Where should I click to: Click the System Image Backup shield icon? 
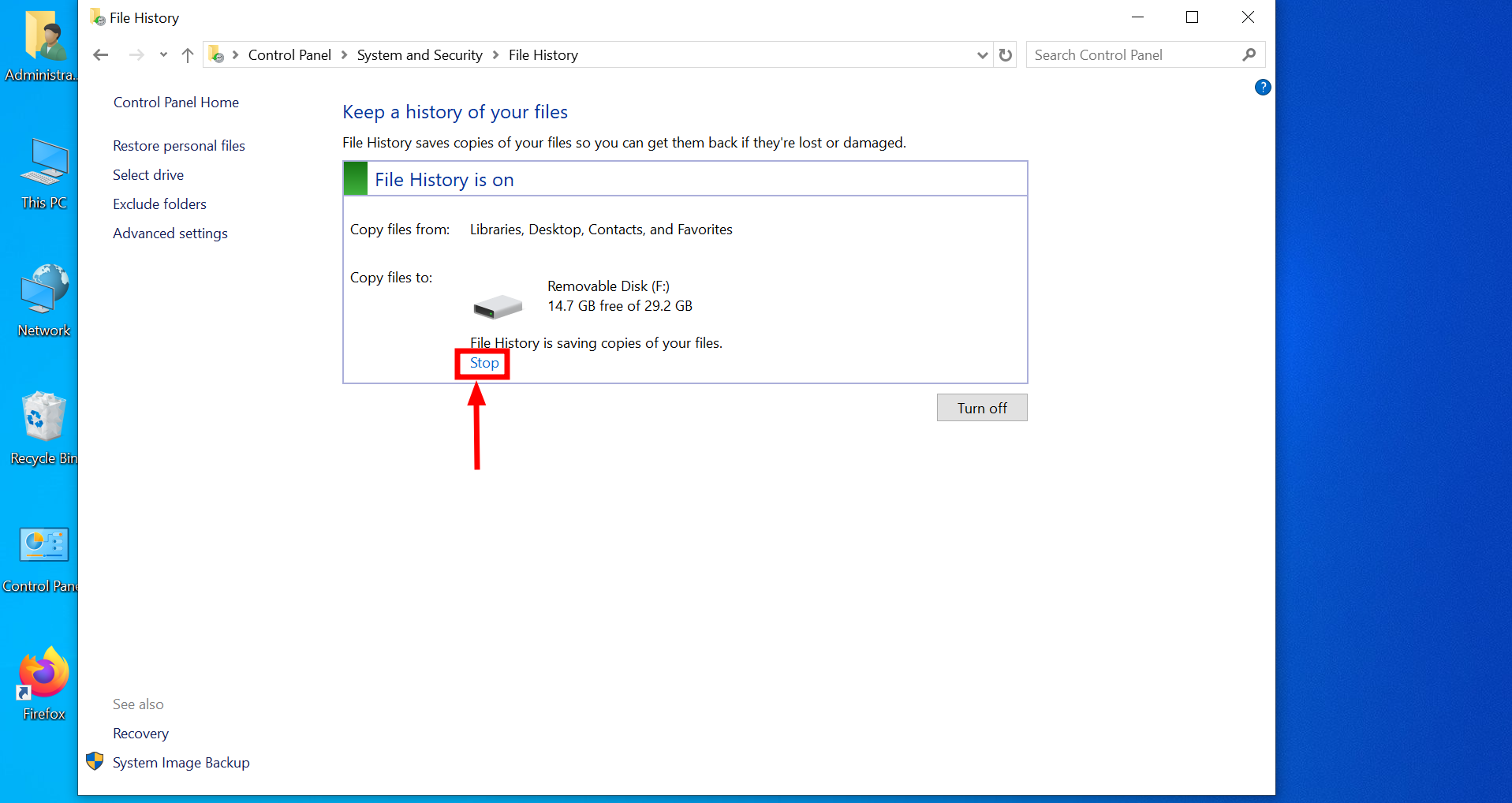point(95,761)
